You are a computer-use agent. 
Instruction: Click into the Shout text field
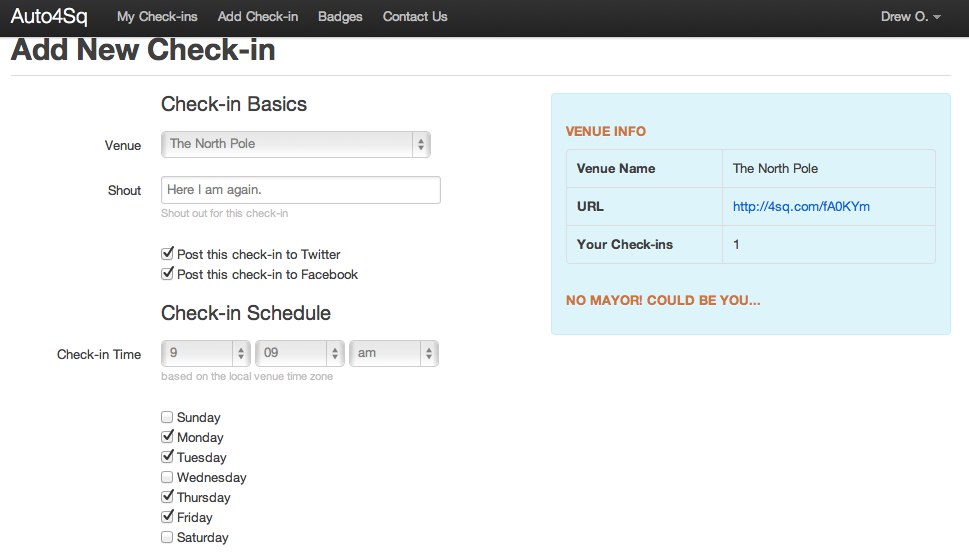click(300, 190)
